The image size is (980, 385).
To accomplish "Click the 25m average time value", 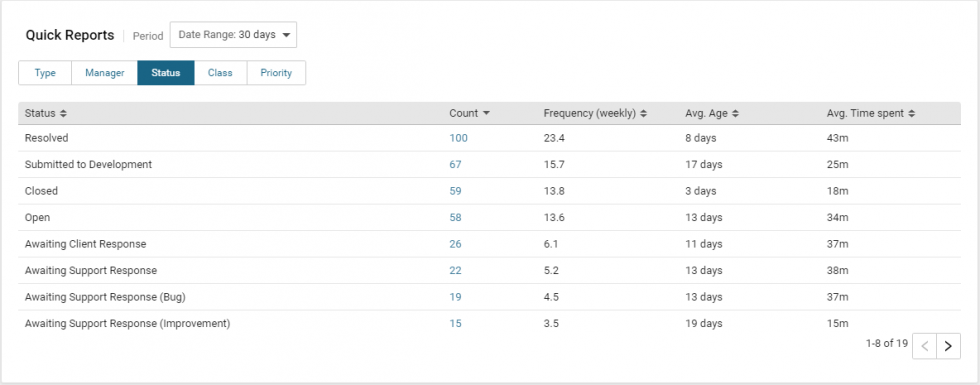I will tap(838, 164).
